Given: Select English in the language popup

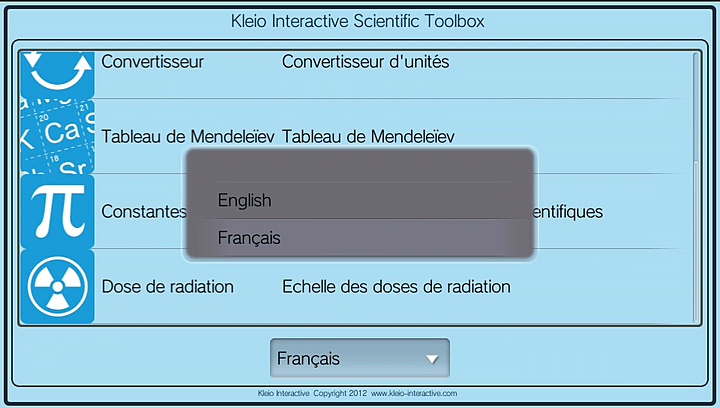Looking at the screenshot, I should coord(245,201).
